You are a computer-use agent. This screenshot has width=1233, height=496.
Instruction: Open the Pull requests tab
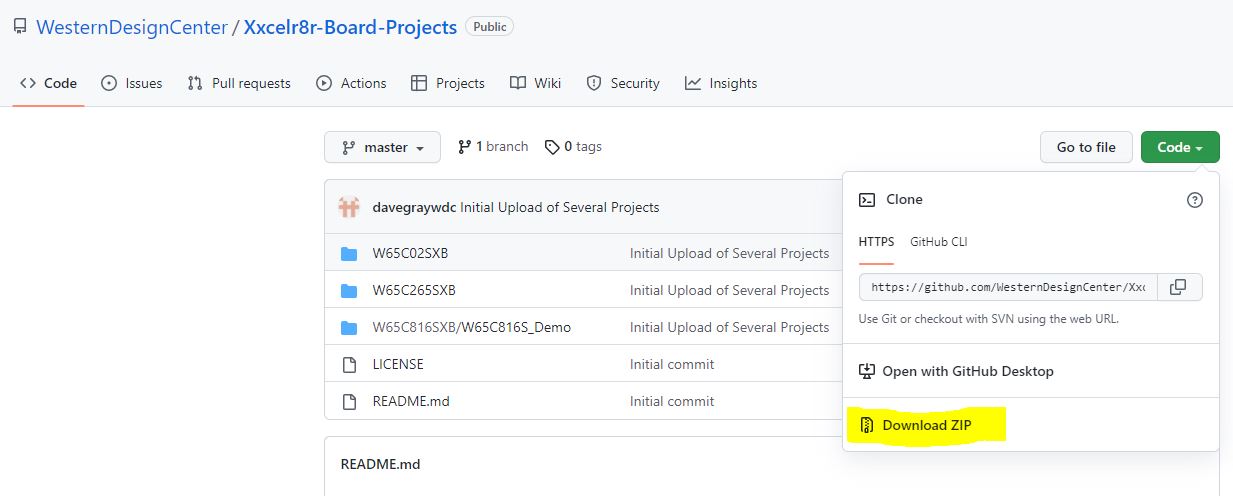click(x=239, y=83)
